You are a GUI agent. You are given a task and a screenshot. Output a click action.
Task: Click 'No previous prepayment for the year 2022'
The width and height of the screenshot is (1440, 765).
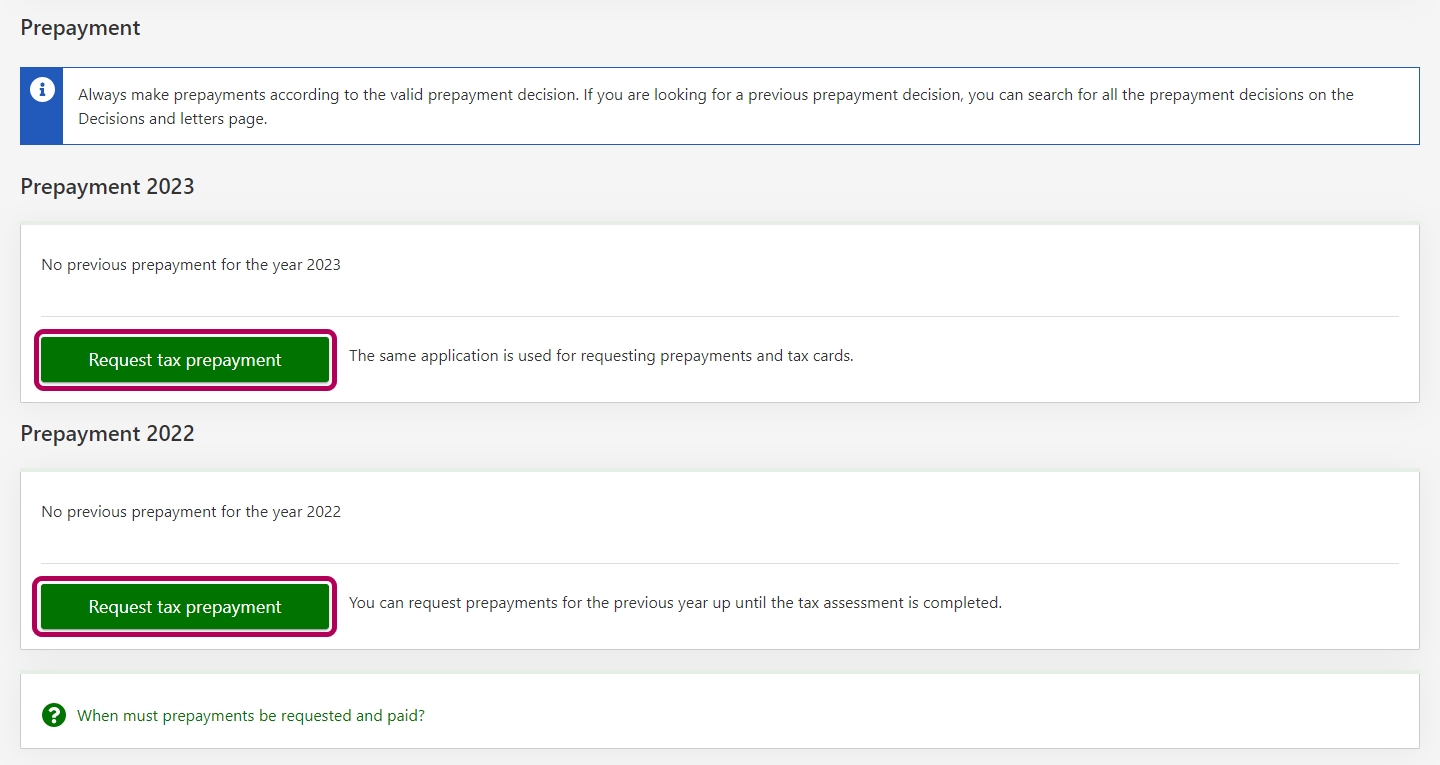(x=191, y=512)
